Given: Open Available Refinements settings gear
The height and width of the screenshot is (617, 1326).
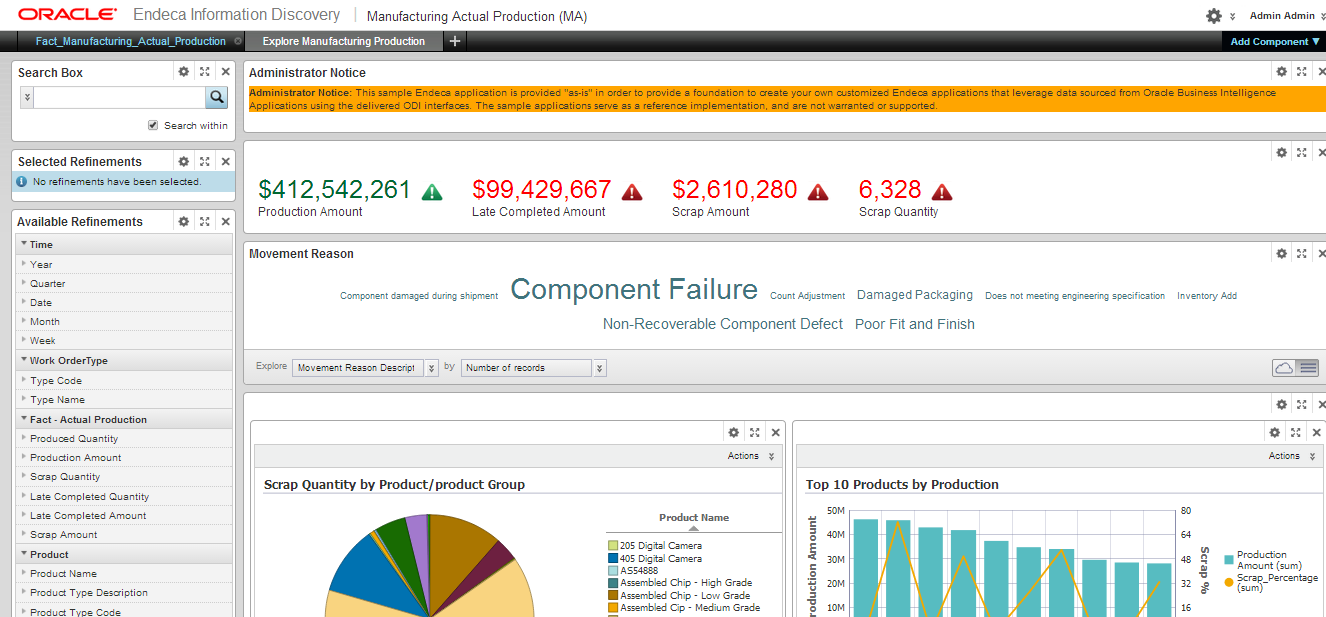Looking at the screenshot, I should coord(183,221).
